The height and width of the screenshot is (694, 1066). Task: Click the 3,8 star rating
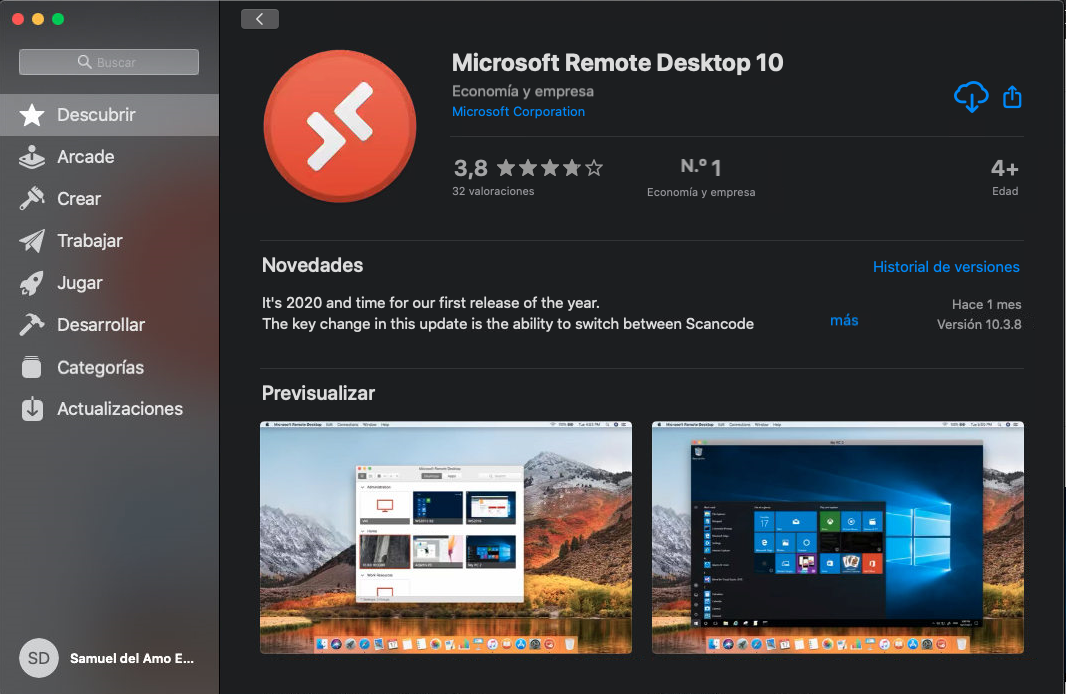[x=528, y=168]
